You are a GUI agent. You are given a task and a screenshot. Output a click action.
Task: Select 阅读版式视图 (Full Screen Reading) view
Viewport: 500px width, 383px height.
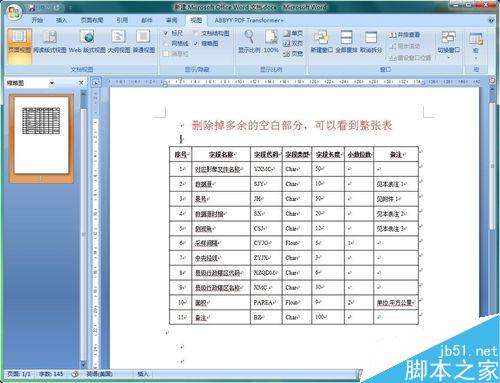50,42
